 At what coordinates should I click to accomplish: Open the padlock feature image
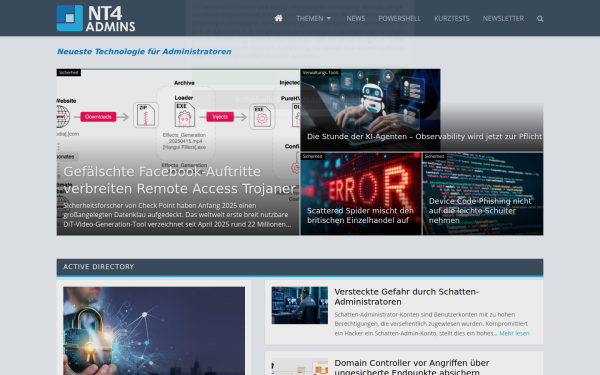[154, 331]
